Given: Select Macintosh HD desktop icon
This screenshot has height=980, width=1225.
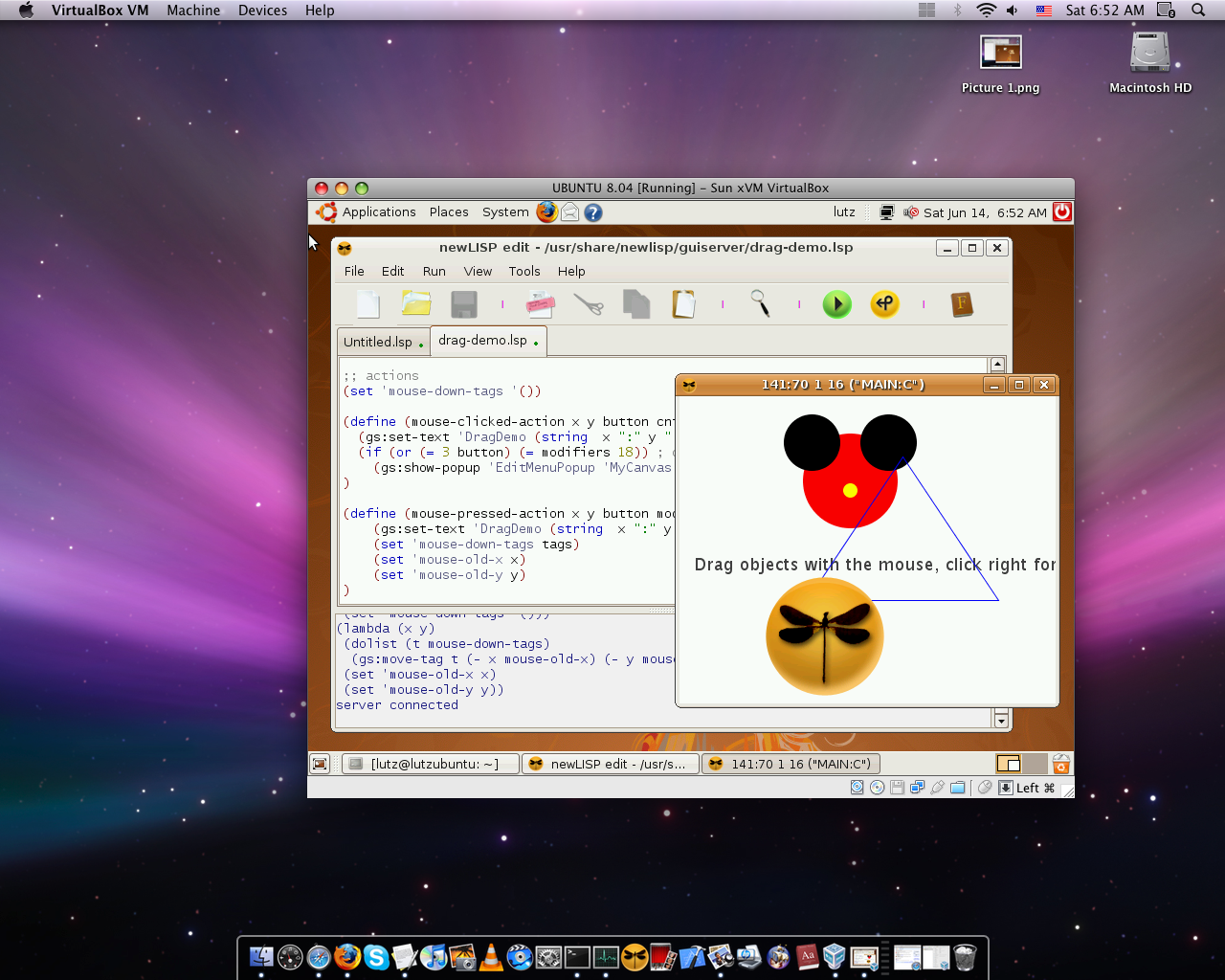Looking at the screenshot, I should (x=1150, y=63).
